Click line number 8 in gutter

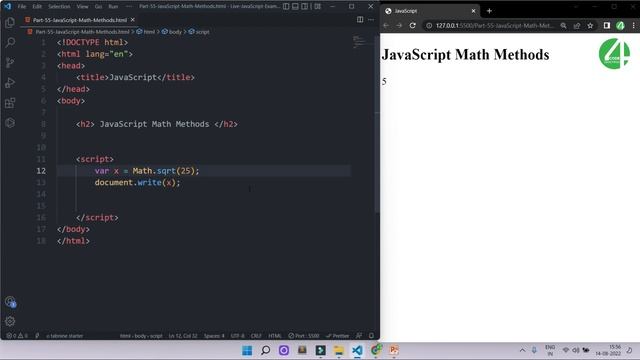click(x=43, y=124)
